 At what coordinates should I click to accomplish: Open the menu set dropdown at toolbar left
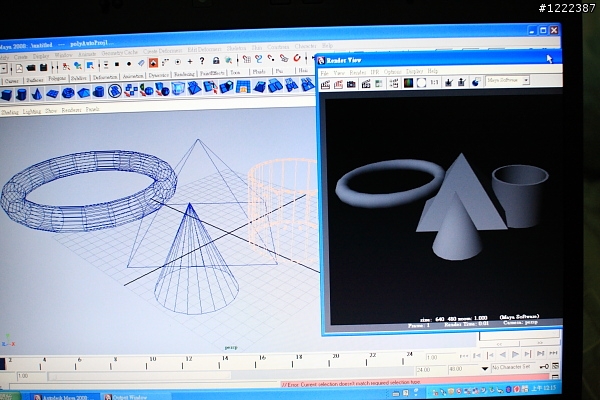[x=3, y=70]
